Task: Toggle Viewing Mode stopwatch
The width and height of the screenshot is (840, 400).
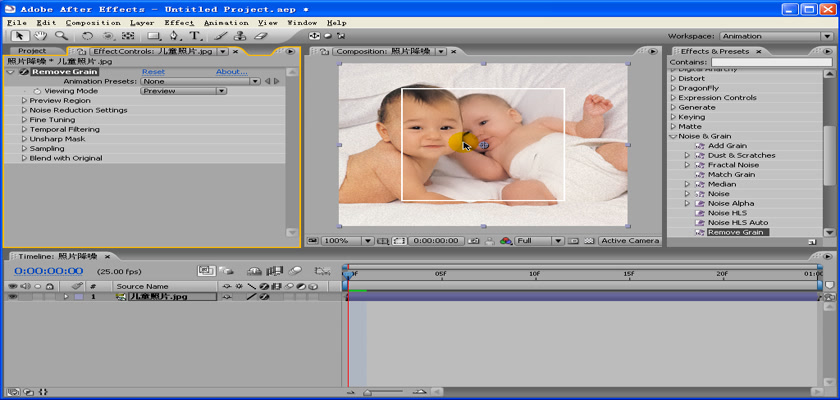Action: point(37,91)
